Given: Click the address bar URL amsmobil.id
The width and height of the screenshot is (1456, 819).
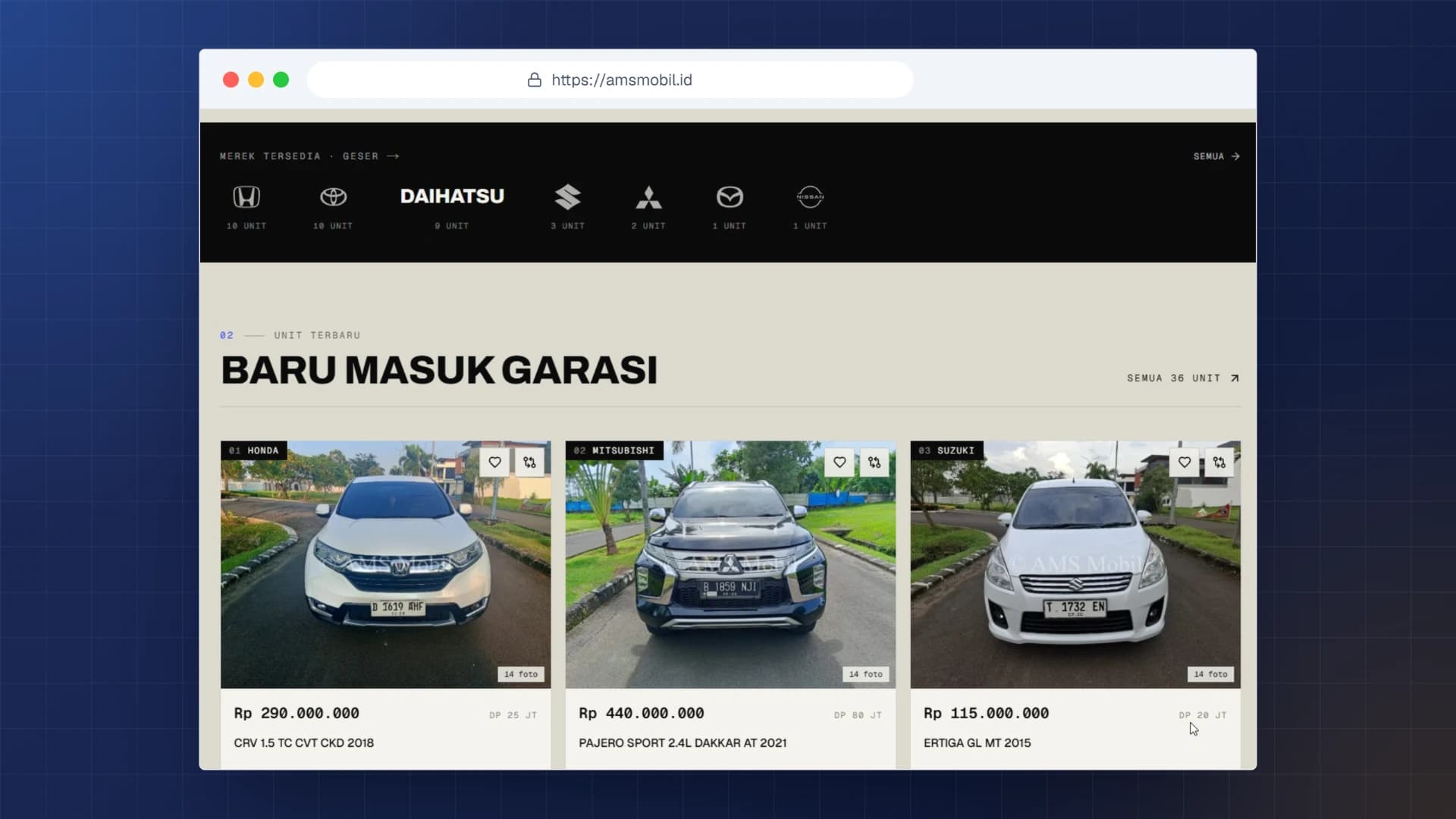Looking at the screenshot, I should pyautogui.click(x=622, y=80).
